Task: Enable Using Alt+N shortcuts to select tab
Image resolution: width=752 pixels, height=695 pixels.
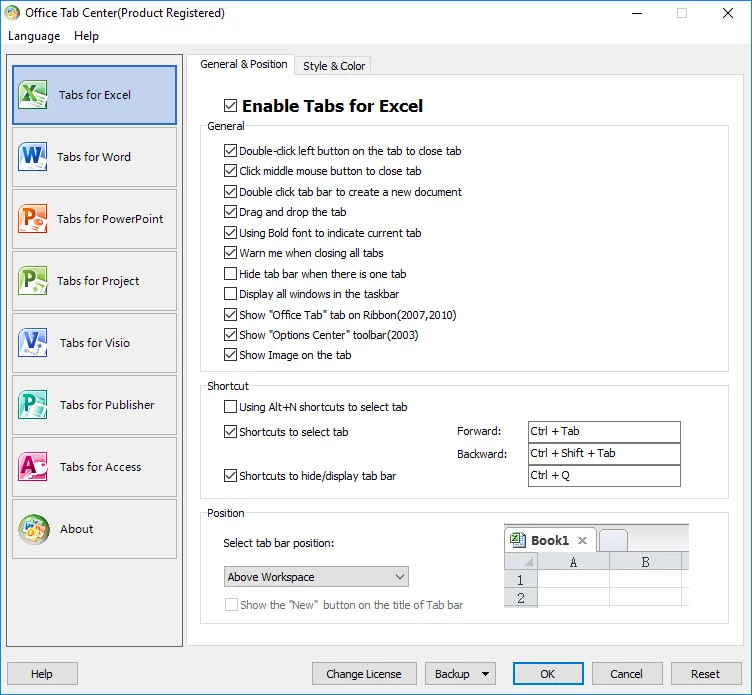Action: [230, 407]
